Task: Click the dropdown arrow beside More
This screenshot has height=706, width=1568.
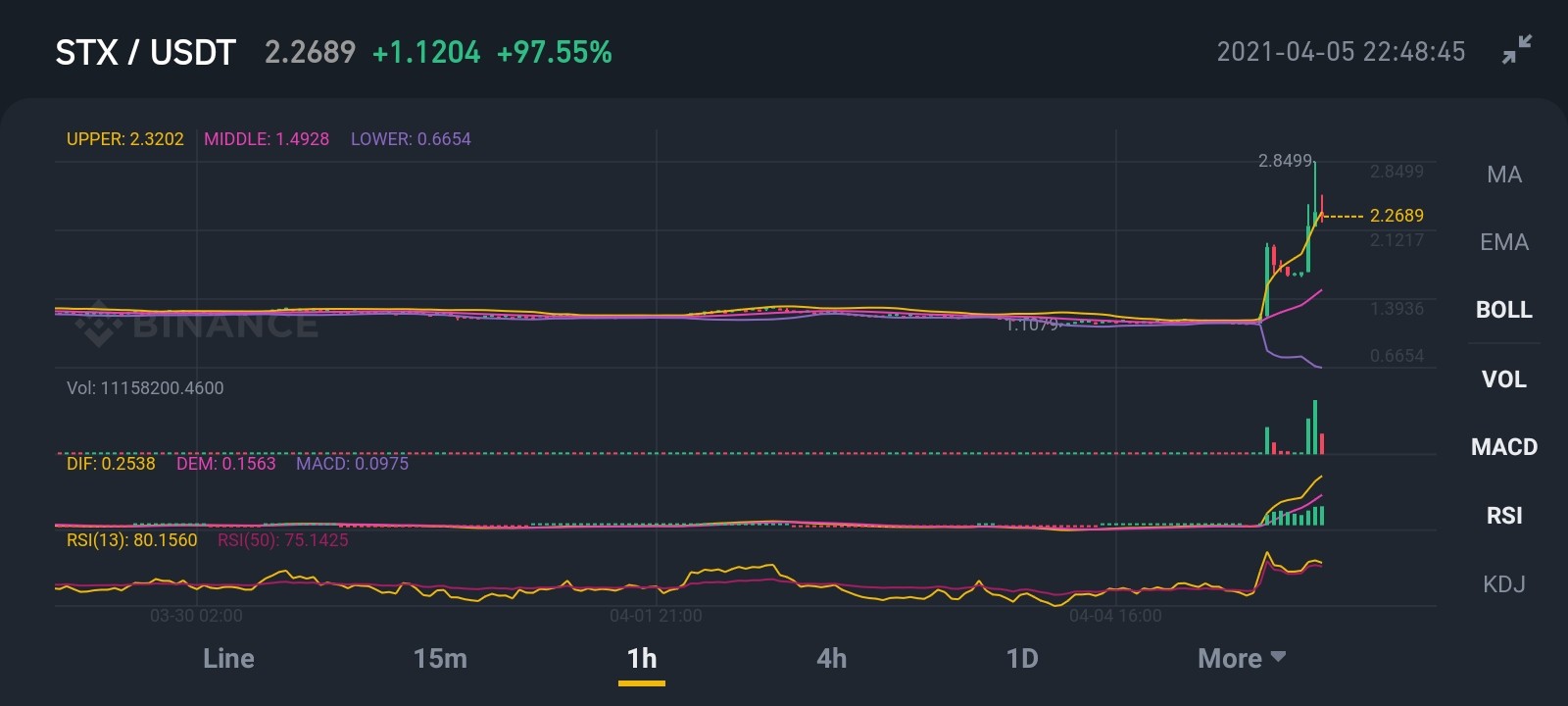Action: point(1278,656)
